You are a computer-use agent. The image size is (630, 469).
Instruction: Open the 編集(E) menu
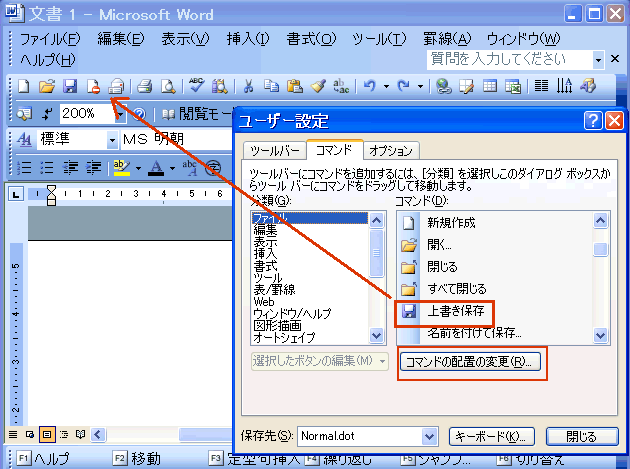(120, 39)
